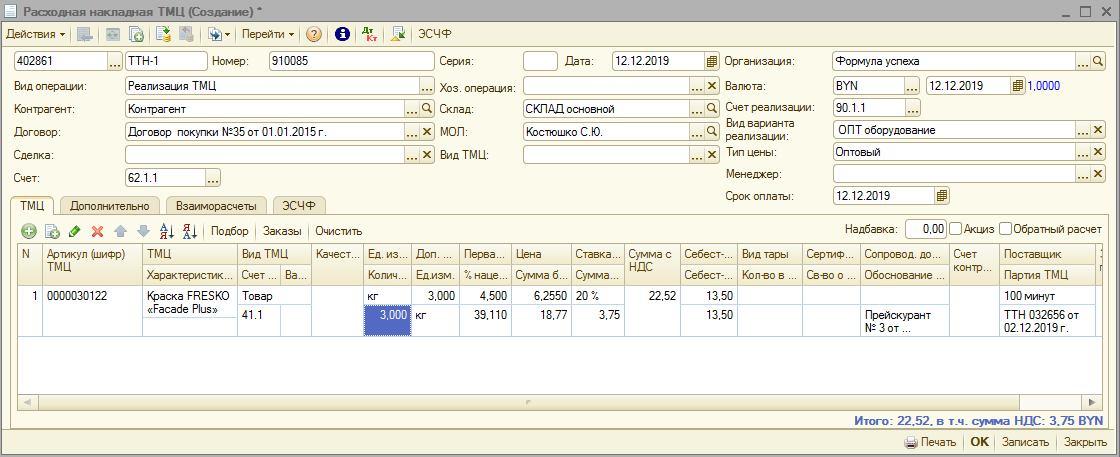Image resolution: width=1120 pixels, height=457 pixels.
Task: Open the Действия dropdown menu
Action: pyautogui.click(x=36, y=34)
